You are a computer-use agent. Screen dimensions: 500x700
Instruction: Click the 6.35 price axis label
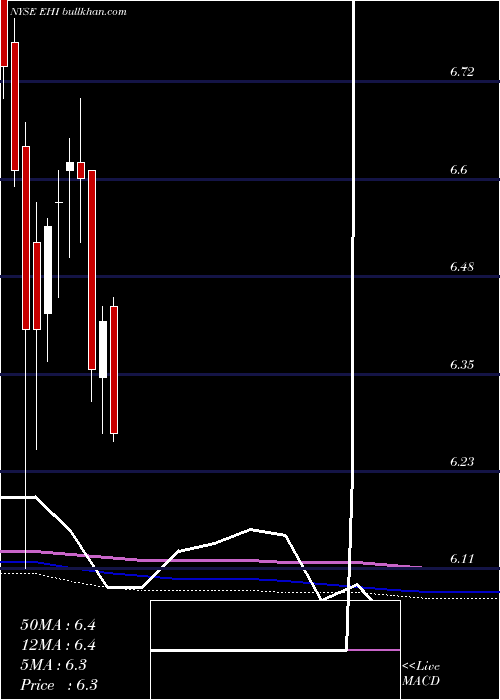coord(462,364)
